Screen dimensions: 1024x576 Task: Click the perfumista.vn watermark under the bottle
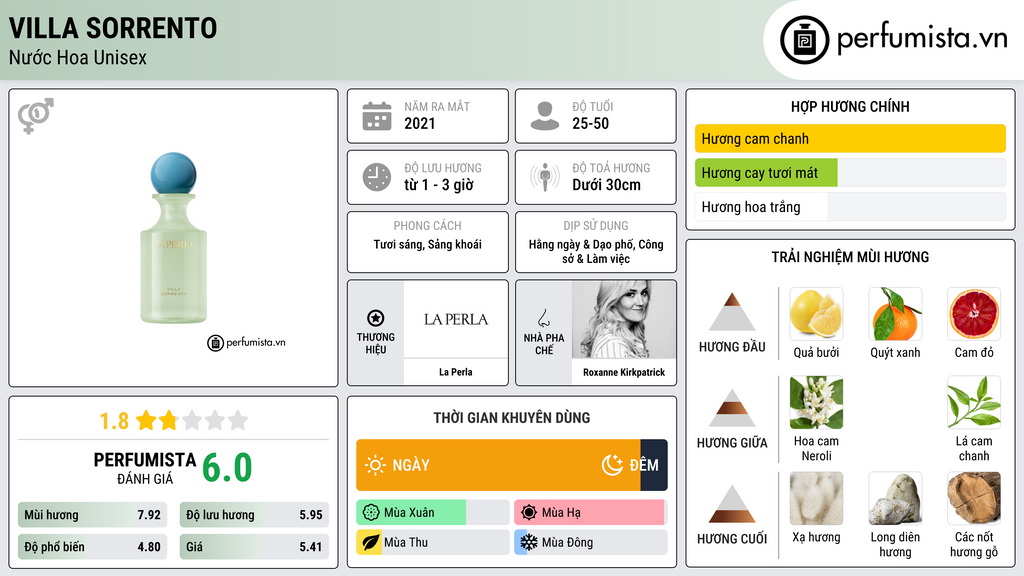click(246, 342)
